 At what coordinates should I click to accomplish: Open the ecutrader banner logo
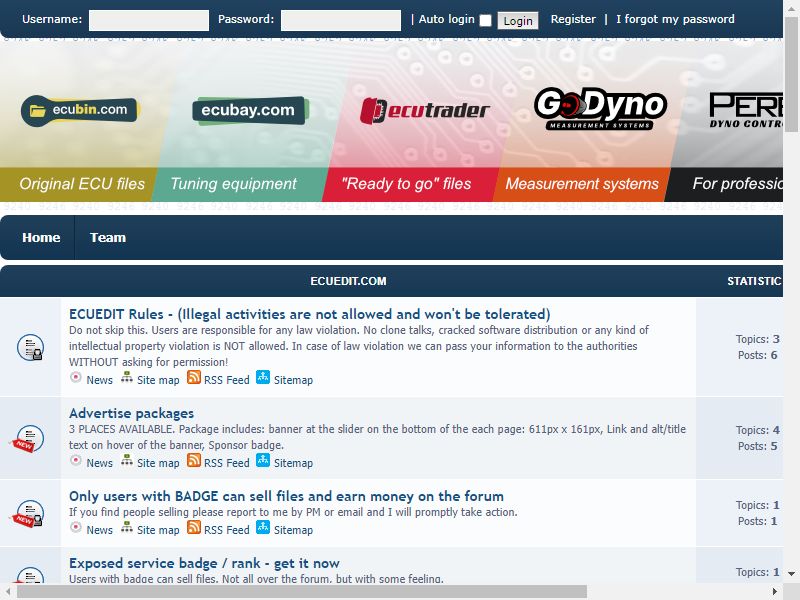coord(424,110)
